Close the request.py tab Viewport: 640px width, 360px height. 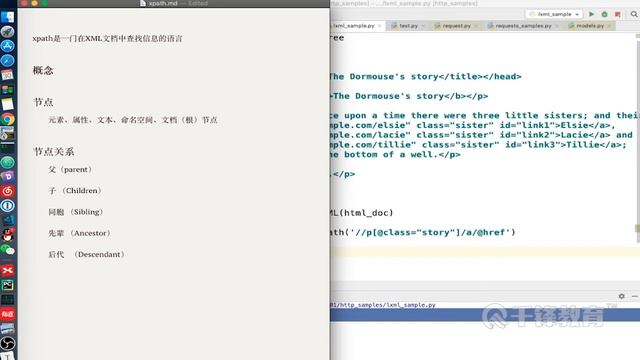[x=476, y=26]
